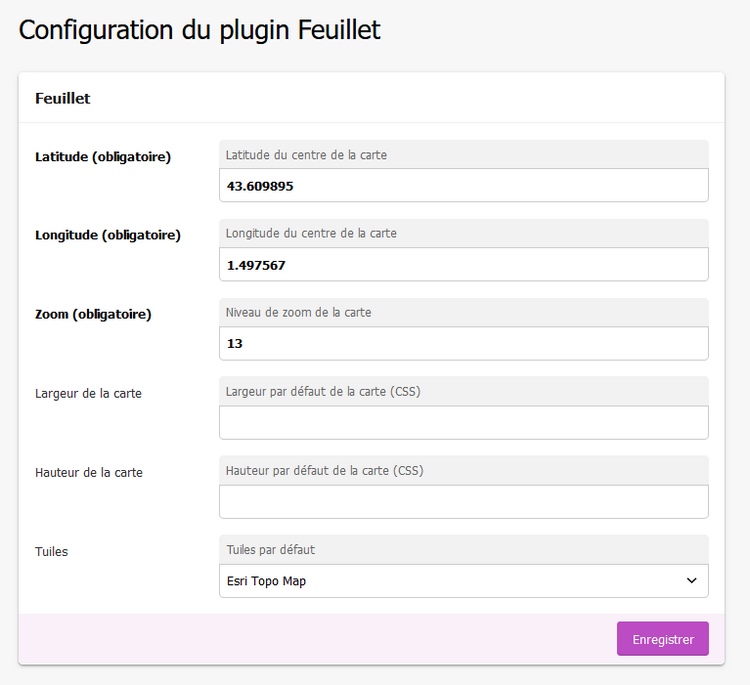Screen dimensions: 750x685
Task: Click the empty Largeur de la carte input
Action: click(463, 423)
